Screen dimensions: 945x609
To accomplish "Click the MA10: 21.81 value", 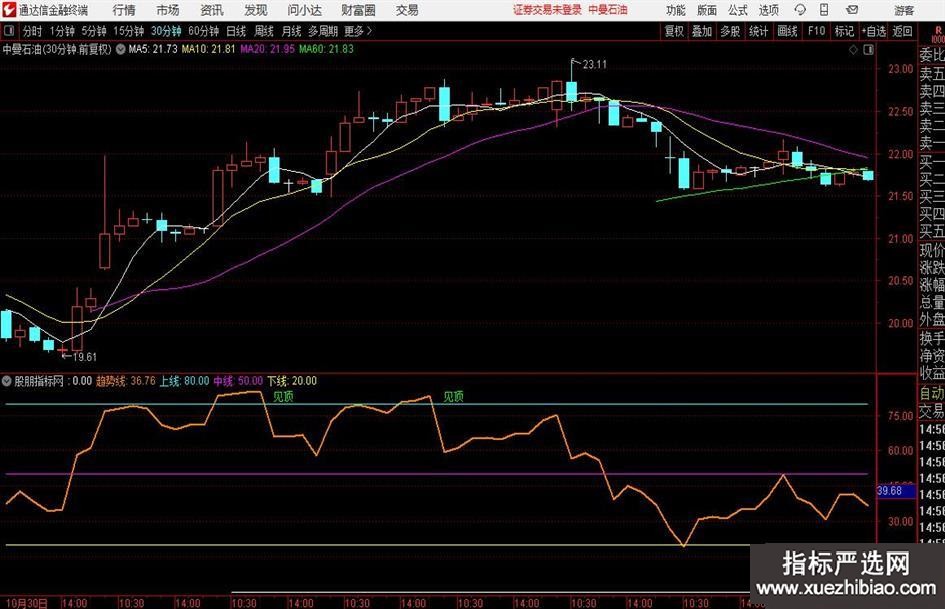I will 209,49.
